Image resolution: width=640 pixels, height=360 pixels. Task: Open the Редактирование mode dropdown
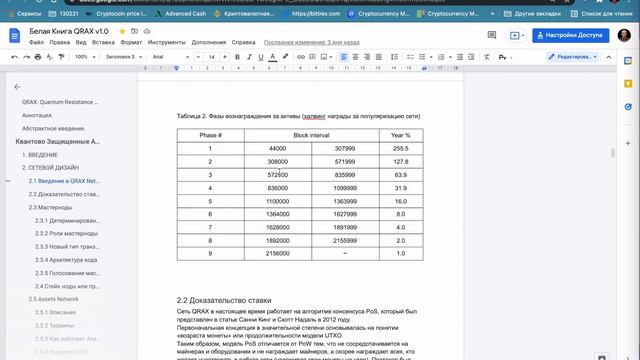573,57
